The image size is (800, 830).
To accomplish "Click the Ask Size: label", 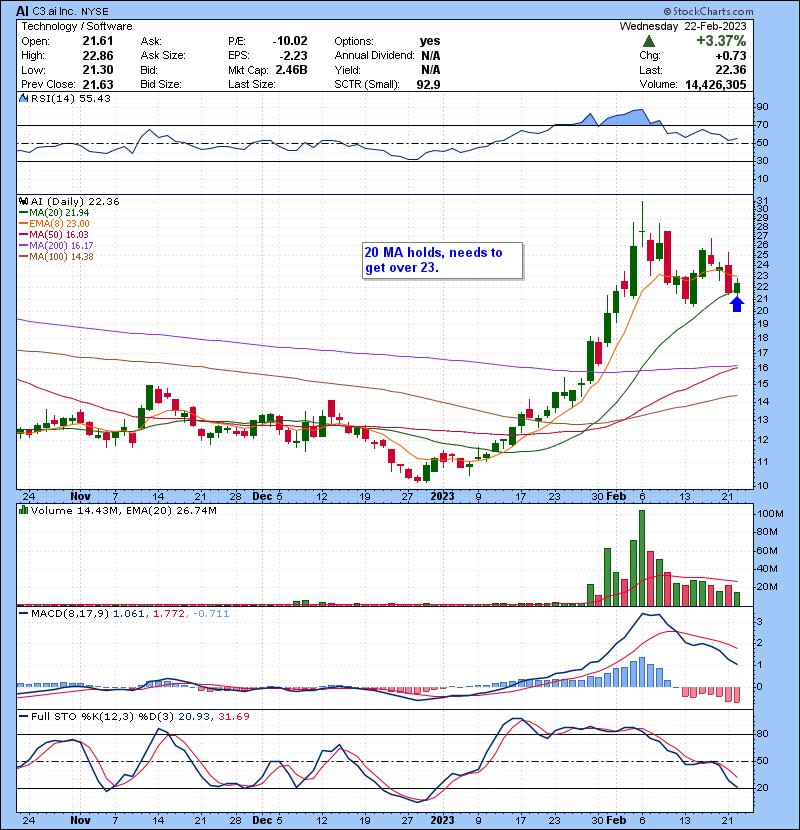I will pyautogui.click(x=163, y=55).
